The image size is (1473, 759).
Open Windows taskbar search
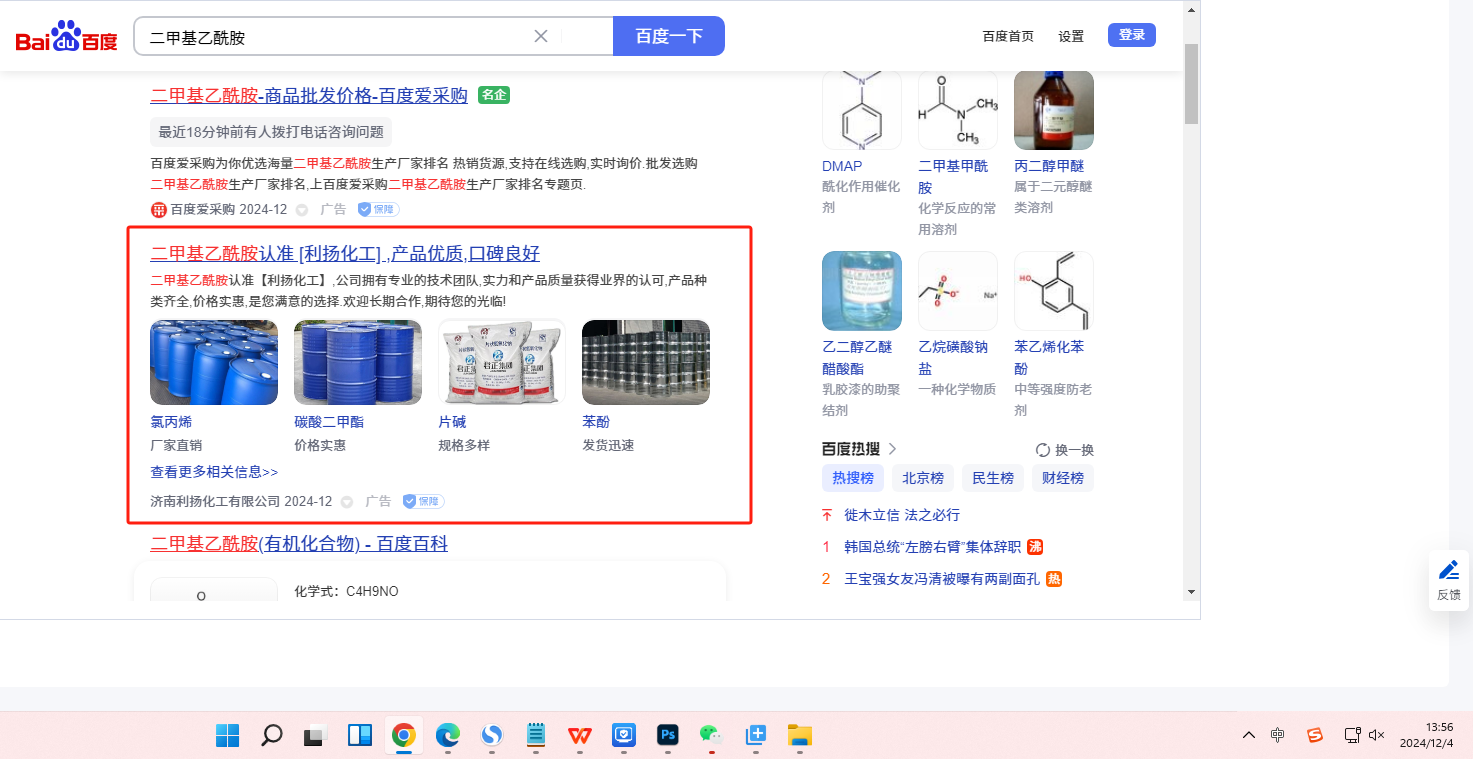pyautogui.click(x=272, y=736)
